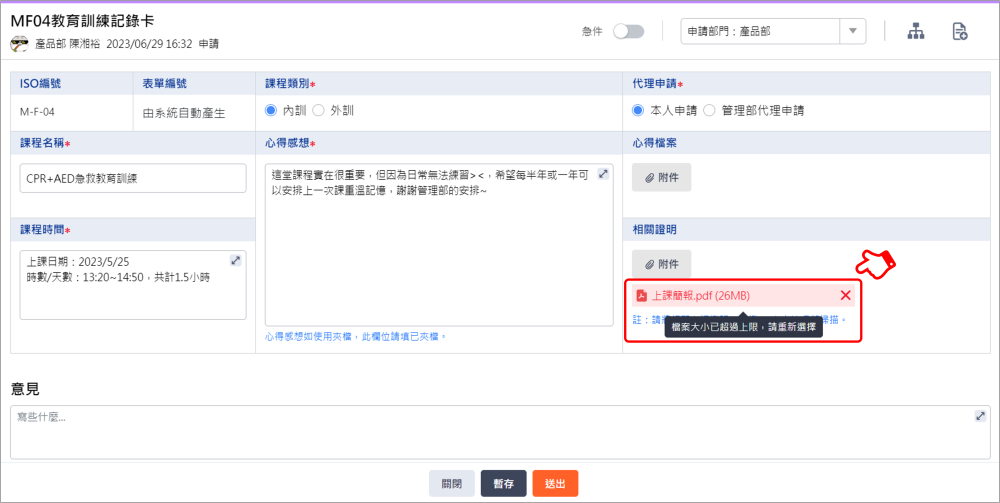Click the 表單編號 column header
The image size is (1000, 503).
click(165, 84)
